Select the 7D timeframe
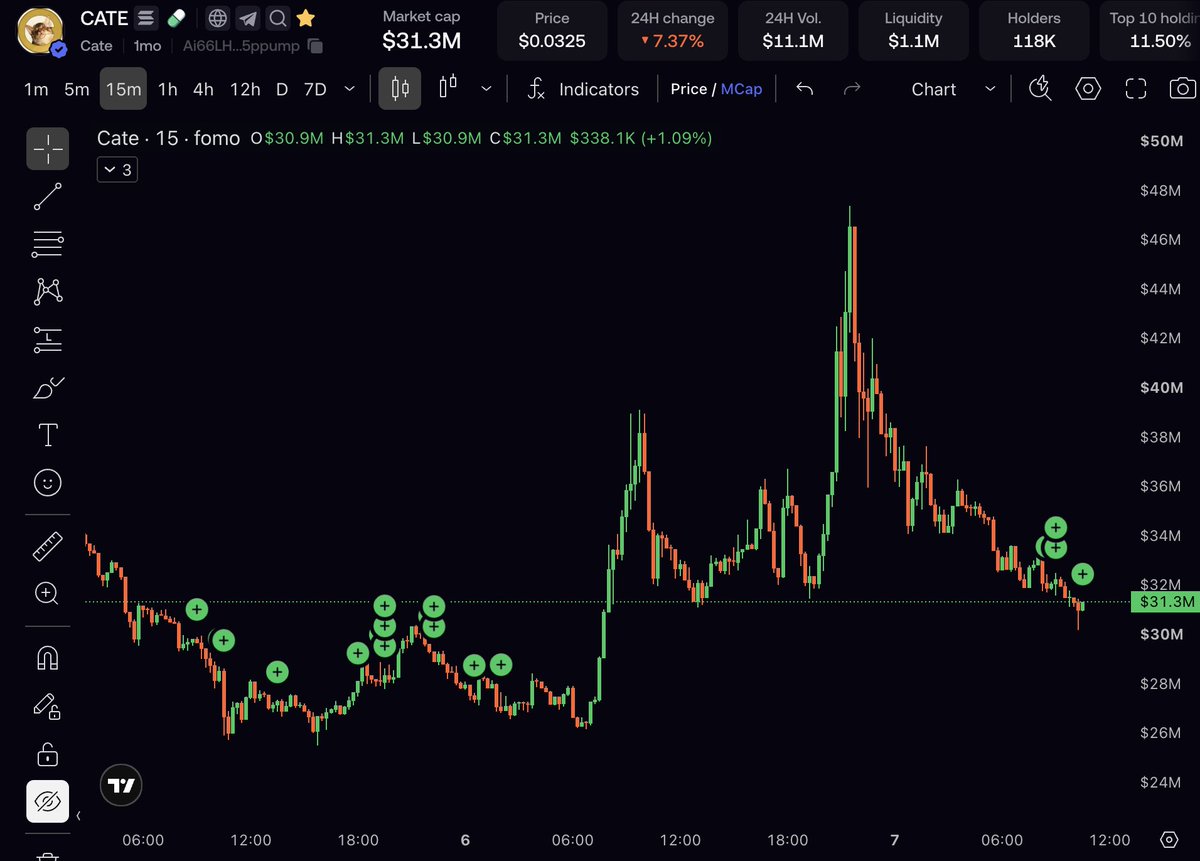This screenshot has width=1200, height=861. click(315, 89)
